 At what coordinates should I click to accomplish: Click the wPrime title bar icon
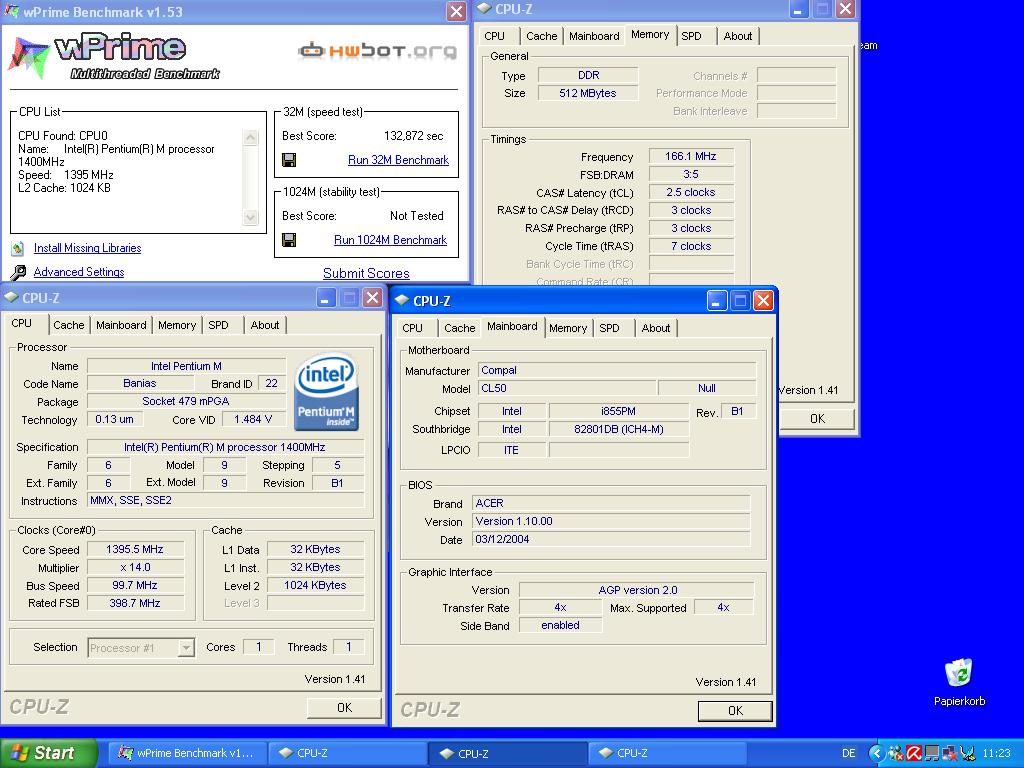(11, 11)
